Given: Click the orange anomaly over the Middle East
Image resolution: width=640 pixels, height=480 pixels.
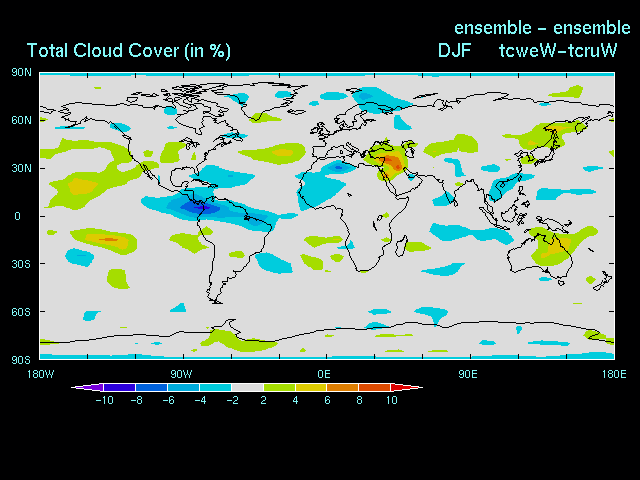Looking at the screenshot, I should pyautogui.click(x=392, y=160).
